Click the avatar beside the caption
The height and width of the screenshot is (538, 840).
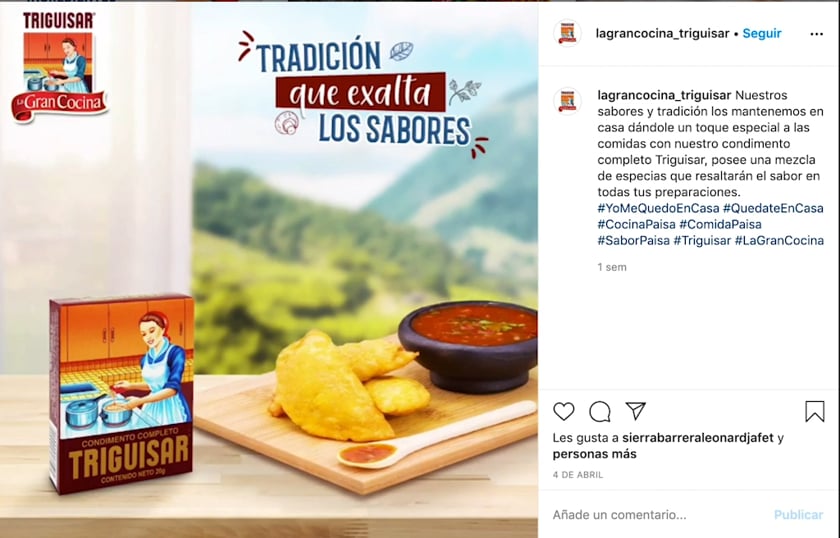(x=567, y=101)
